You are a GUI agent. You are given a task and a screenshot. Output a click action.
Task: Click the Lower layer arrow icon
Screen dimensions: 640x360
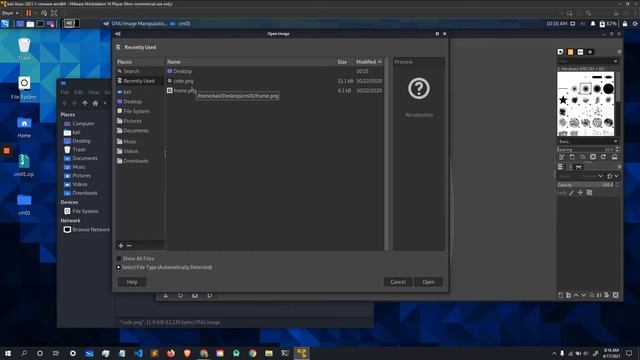tap(584, 295)
